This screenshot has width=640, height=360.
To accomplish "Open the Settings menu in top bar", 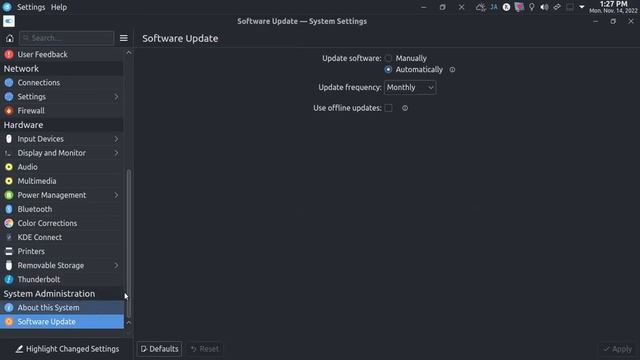I will 31,7.
